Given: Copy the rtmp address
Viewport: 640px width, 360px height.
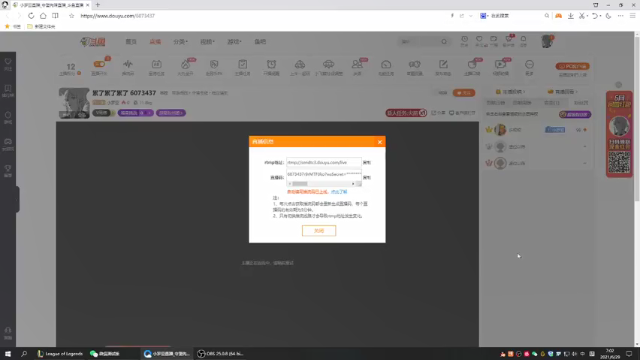Looking at the screenshot, I should [x=367, y=162].
